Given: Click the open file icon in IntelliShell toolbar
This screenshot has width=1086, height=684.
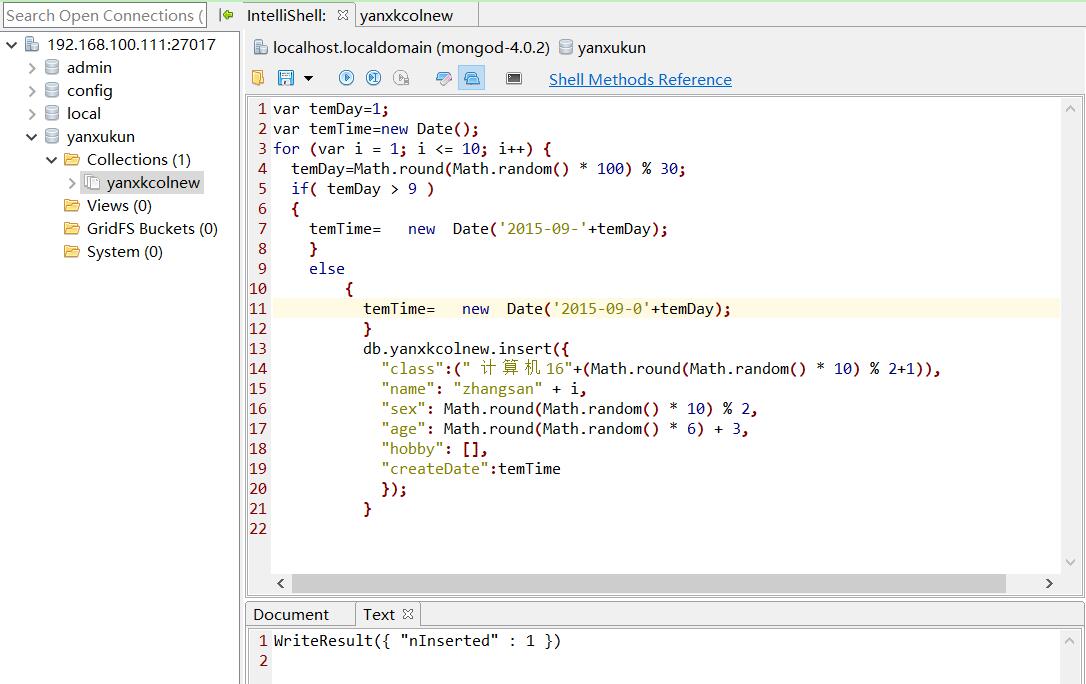Looking at the screenshot, I should coord(258,78).
